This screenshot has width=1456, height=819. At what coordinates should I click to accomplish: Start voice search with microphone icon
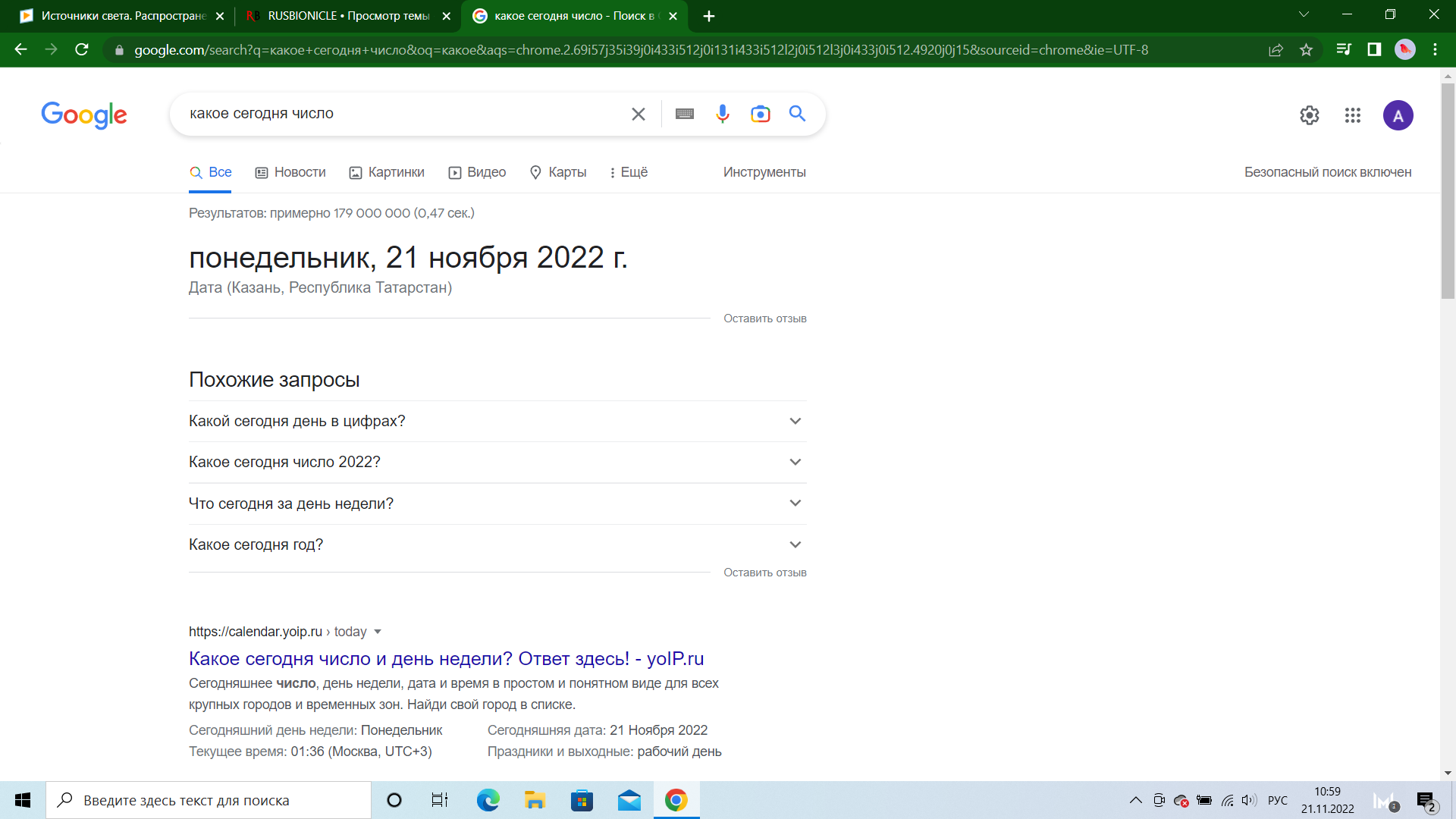point(723,114)
